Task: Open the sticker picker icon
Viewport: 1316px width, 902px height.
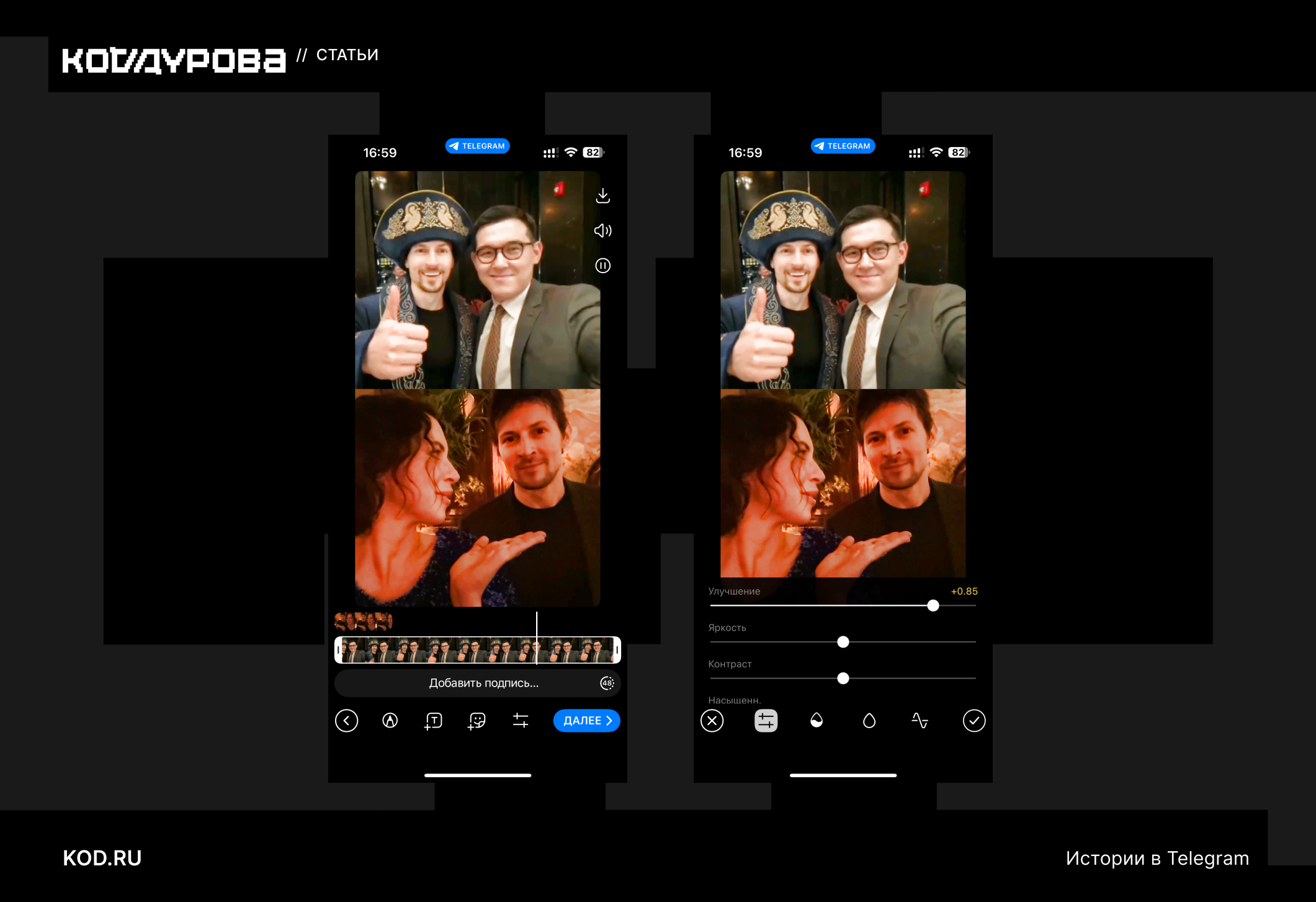Action: [477, 721]
